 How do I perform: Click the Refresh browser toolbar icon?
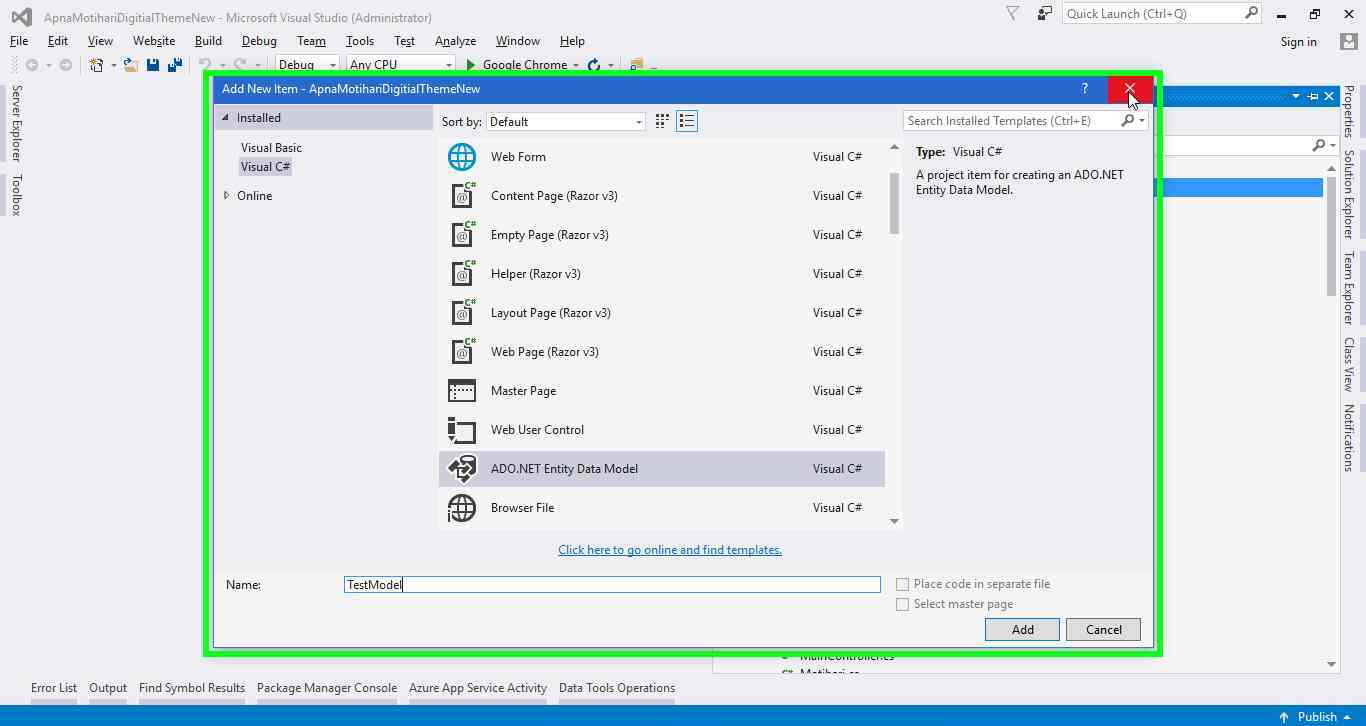(x=594, y=65)
